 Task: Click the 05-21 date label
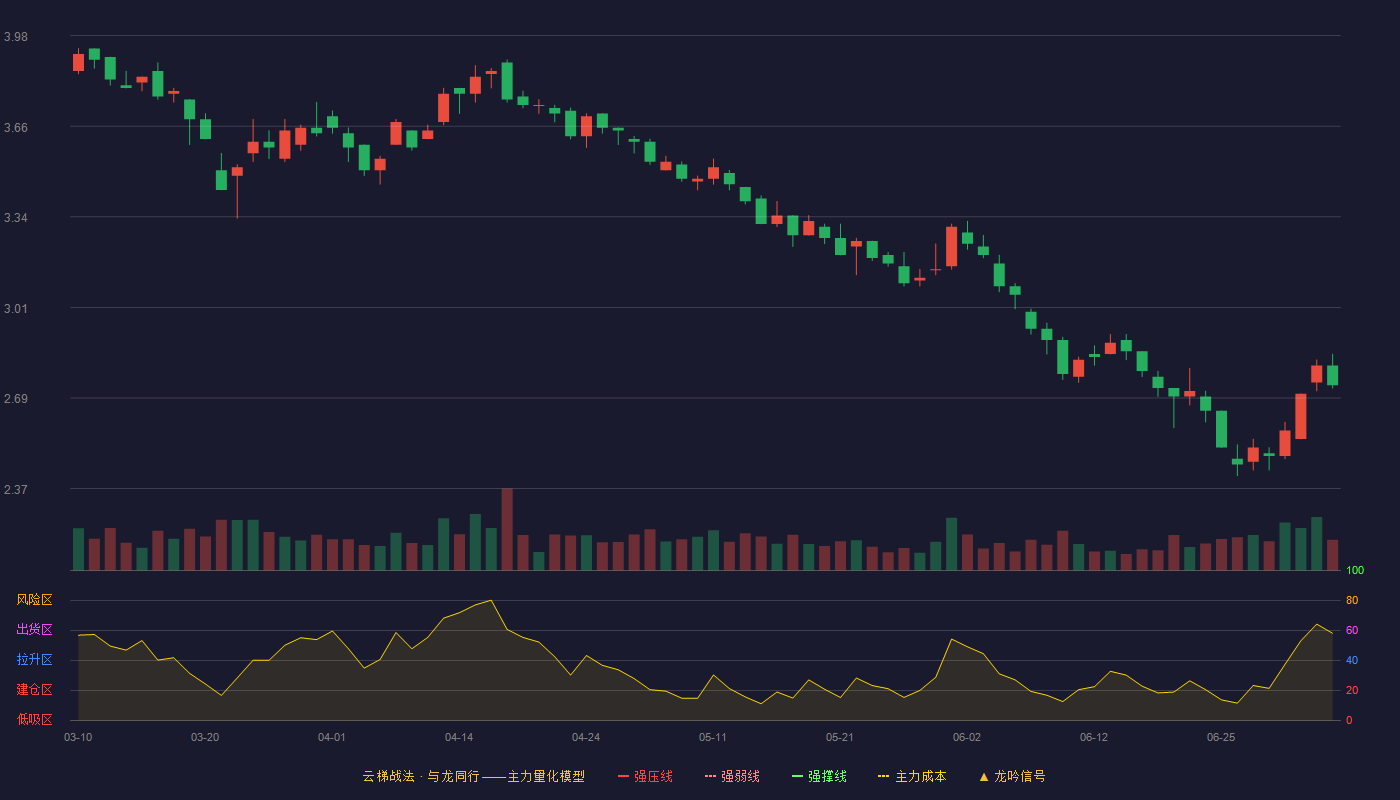(x=840, y=737)
